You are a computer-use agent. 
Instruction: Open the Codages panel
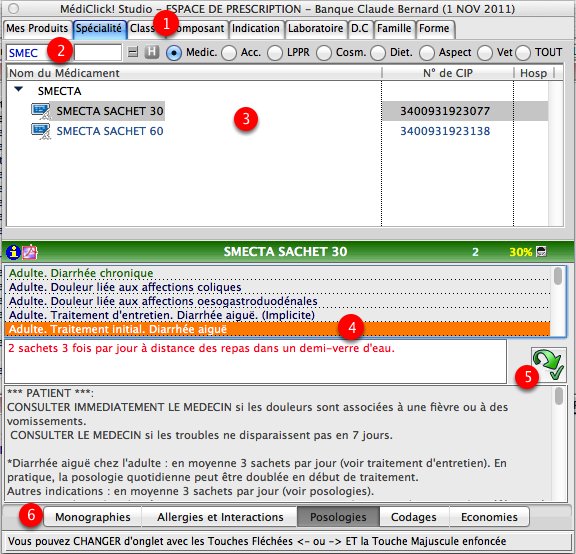[x=414, y=517]
